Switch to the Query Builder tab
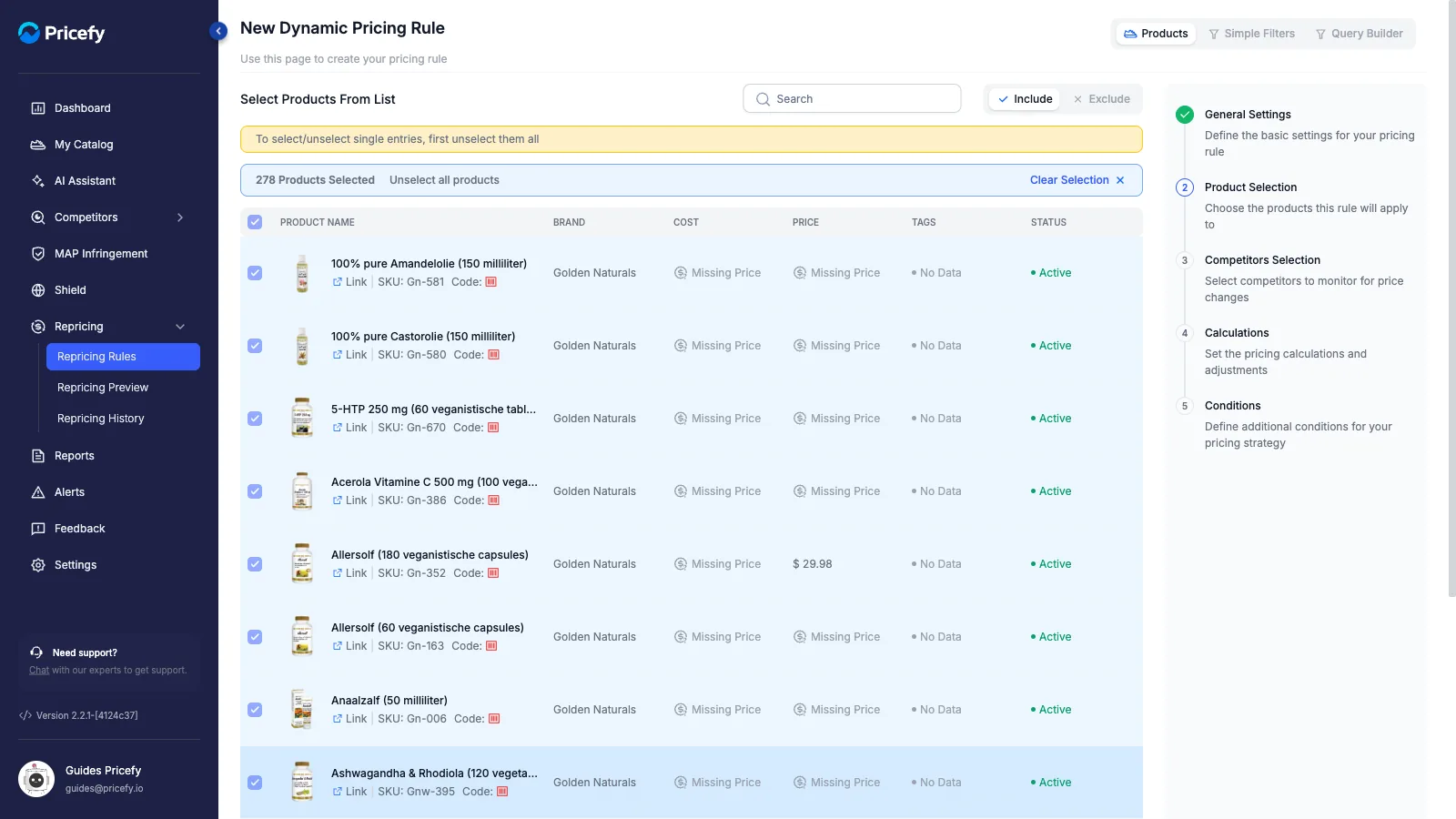The height and width of the screenshot is (819, 1456). (x=1359, y=34)
